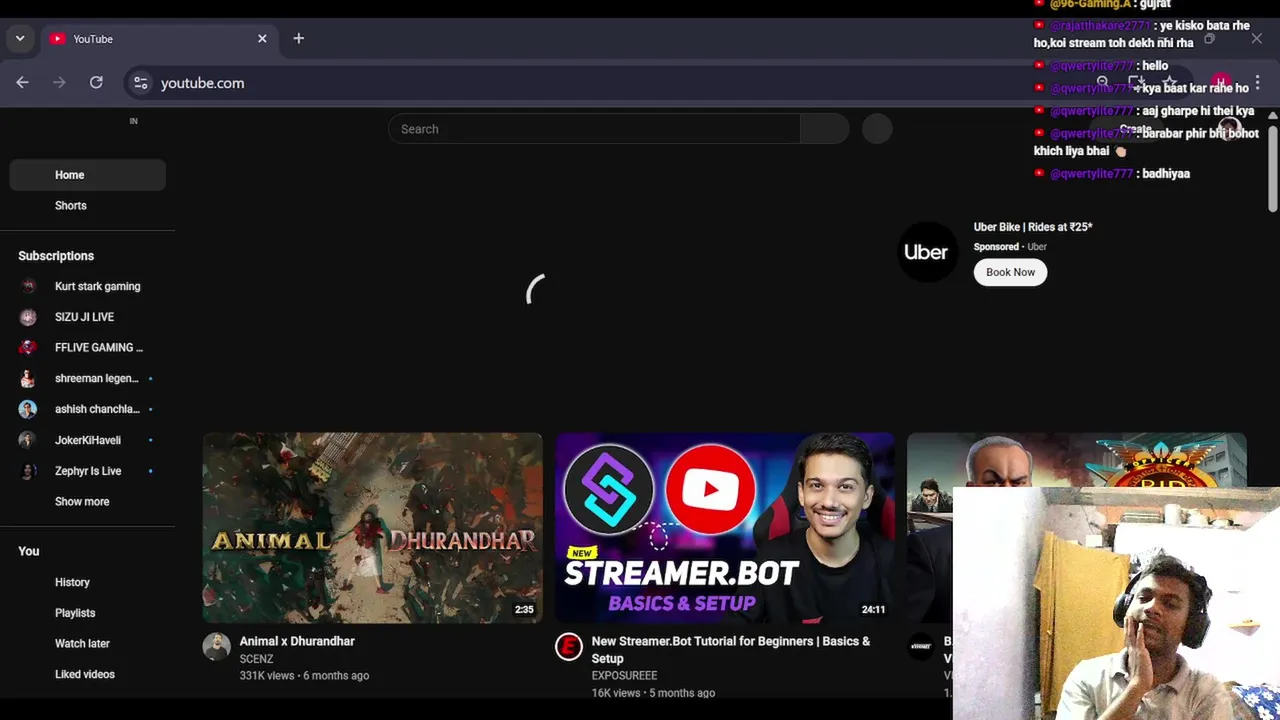
Task: Click Book Now in the Uber ad
Action: 1010,272
